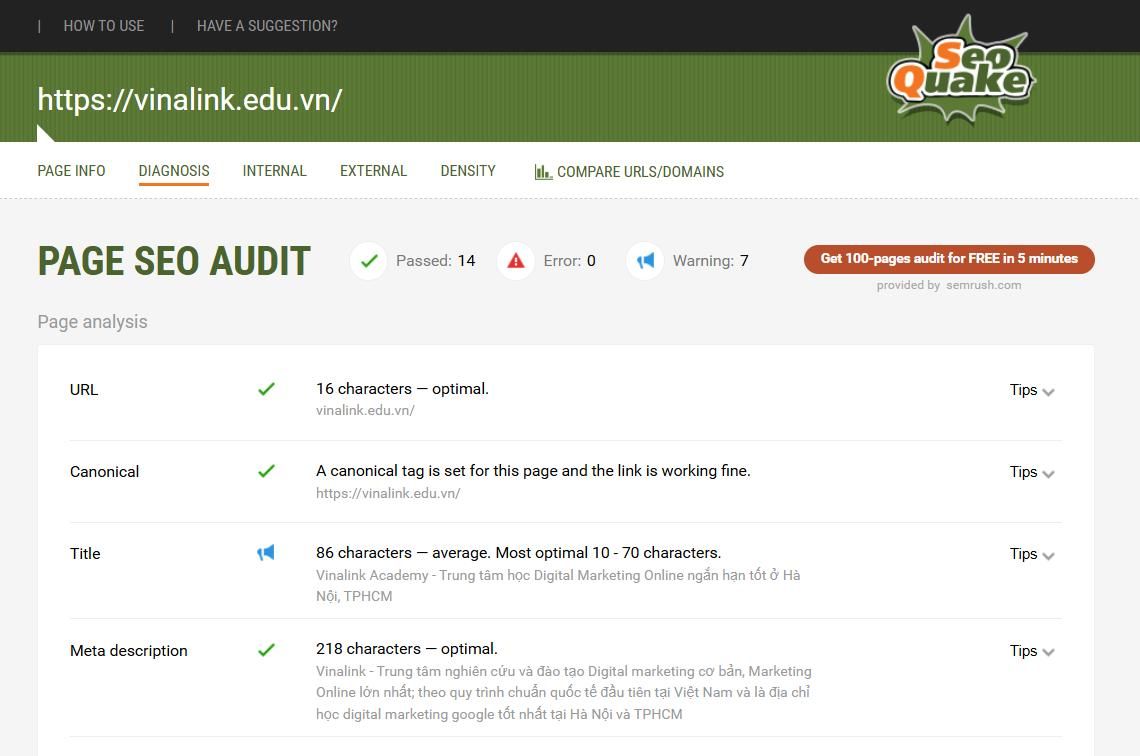Click the bar chart icon beside Compare URLs
The height and width of the screenshot is (756, 1140).
pyautogui.click(x=543, y=172)
